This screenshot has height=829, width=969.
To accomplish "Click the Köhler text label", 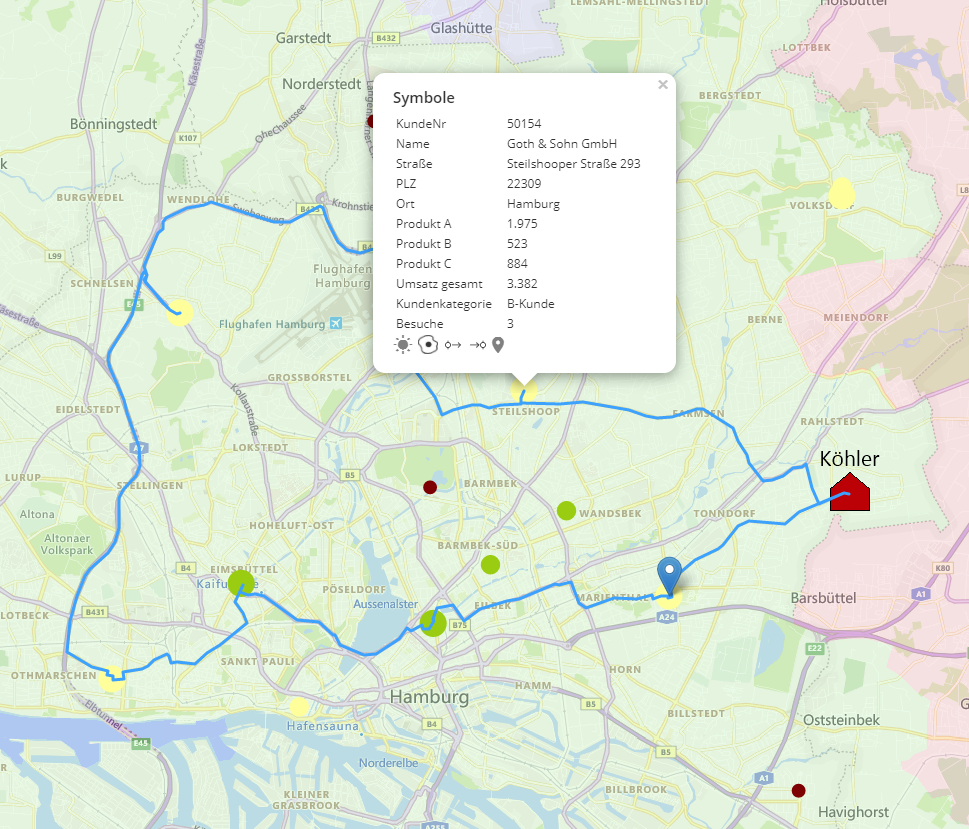I will [849, 459].
